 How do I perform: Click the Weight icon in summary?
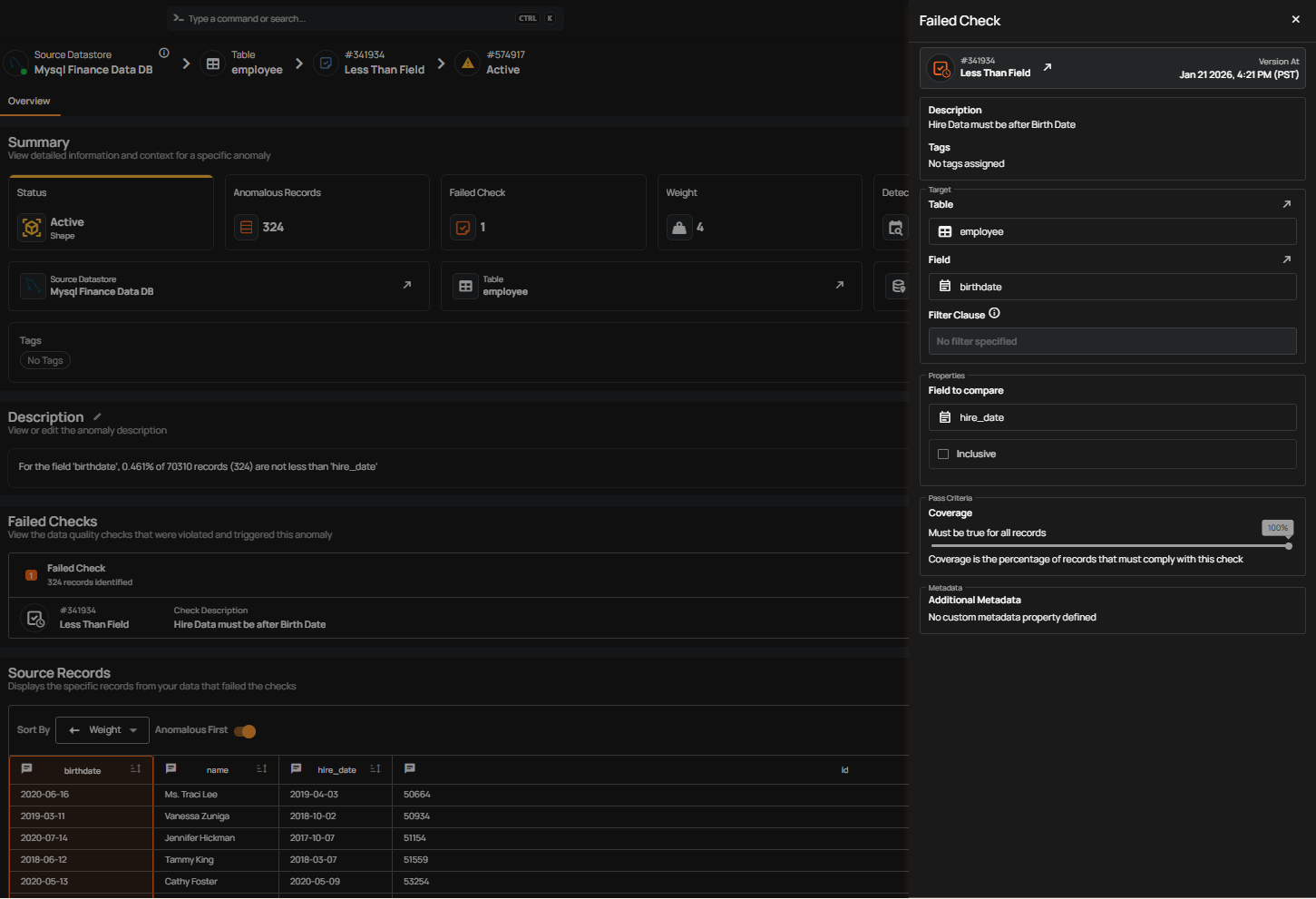coord(679,227)
